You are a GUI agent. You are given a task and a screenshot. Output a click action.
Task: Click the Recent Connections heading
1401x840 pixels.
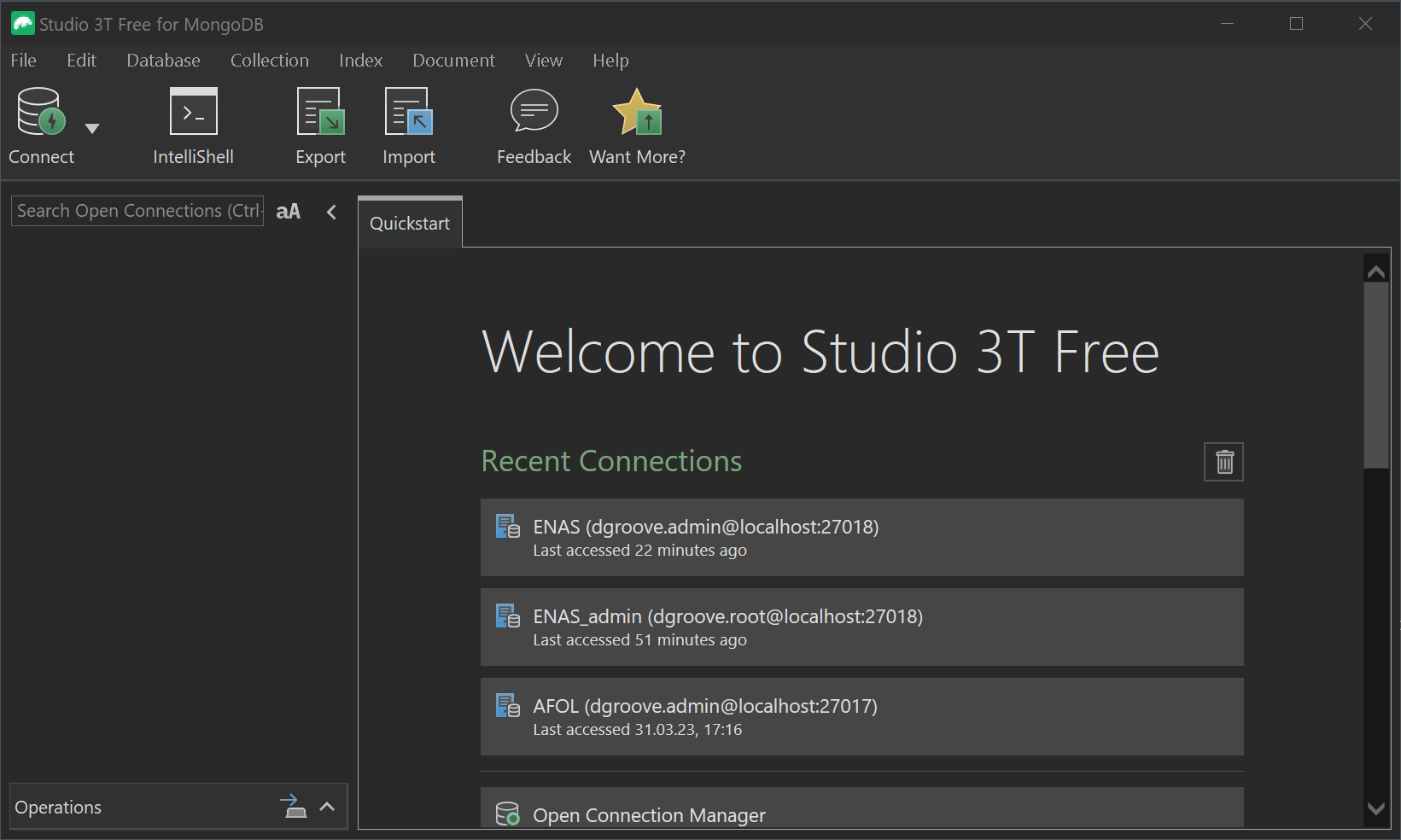click(x=612, y=461)
